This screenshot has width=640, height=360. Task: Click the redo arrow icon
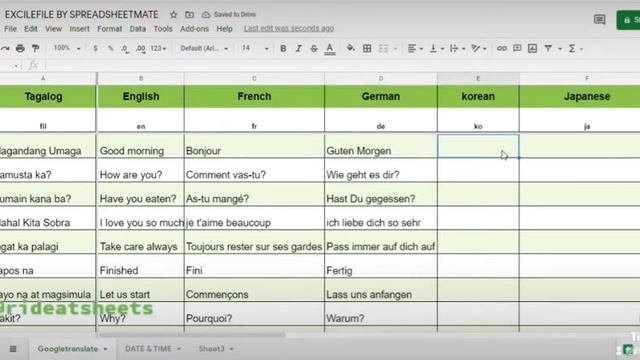tap(5, 49)
